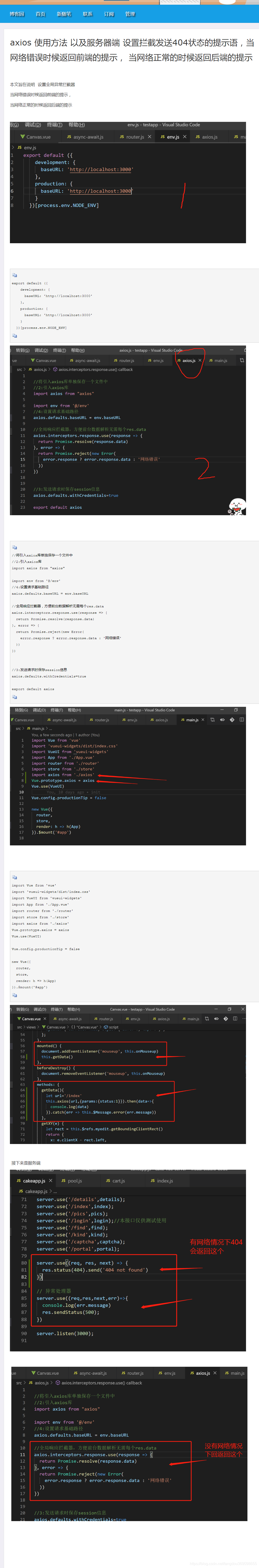The height and width of the screenshot is (1568, 259).
Task: Open 转到(G) menu in axios.js - testapp screenshot
Action: pyautogui.click(x=23, y=351)
